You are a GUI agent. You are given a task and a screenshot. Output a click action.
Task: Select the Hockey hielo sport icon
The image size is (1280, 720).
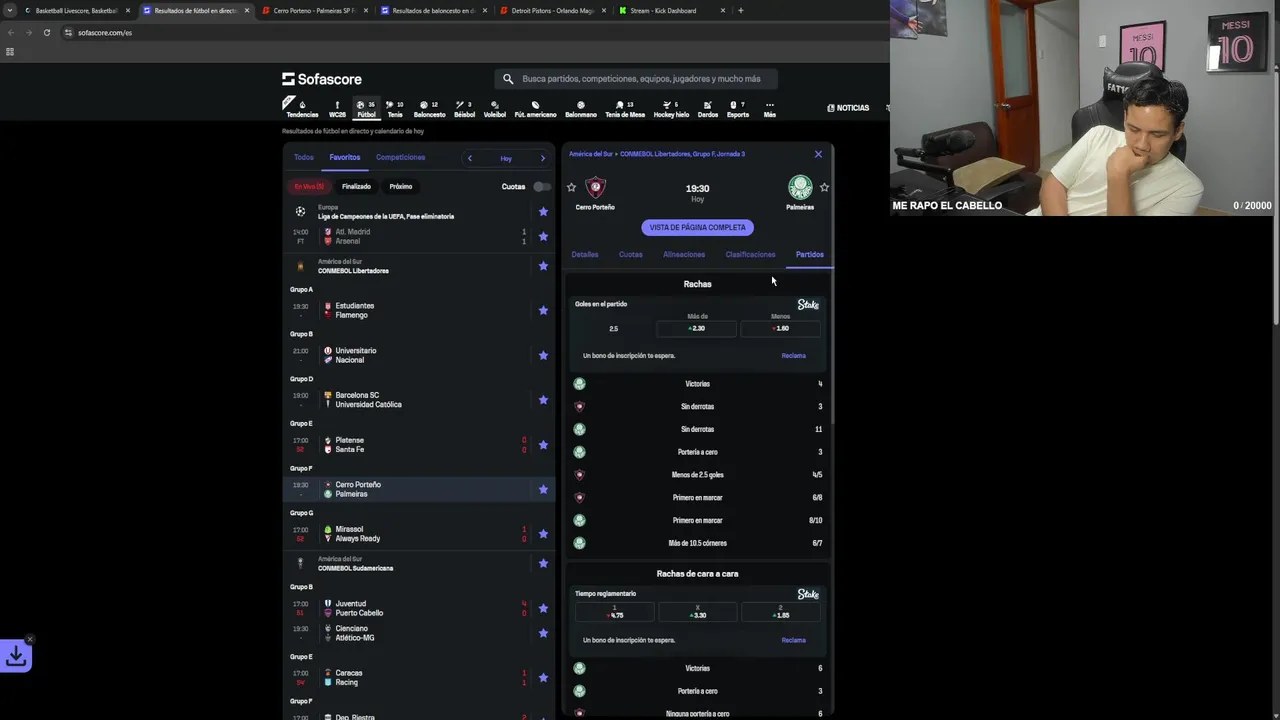click(671, 109)
